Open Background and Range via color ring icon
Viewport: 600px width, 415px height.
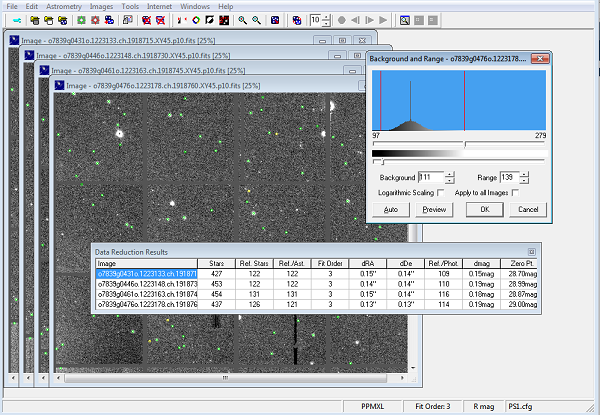[x=196, y=21]
